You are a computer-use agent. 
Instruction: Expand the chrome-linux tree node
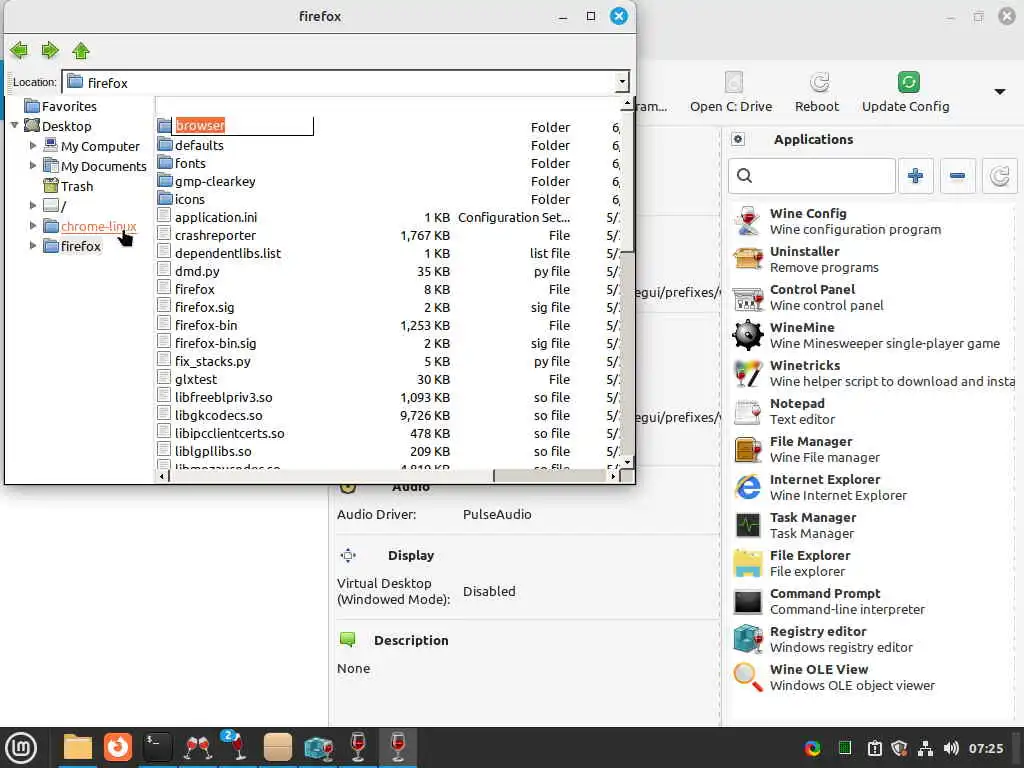pyautogui.click(x=33, y=226)
